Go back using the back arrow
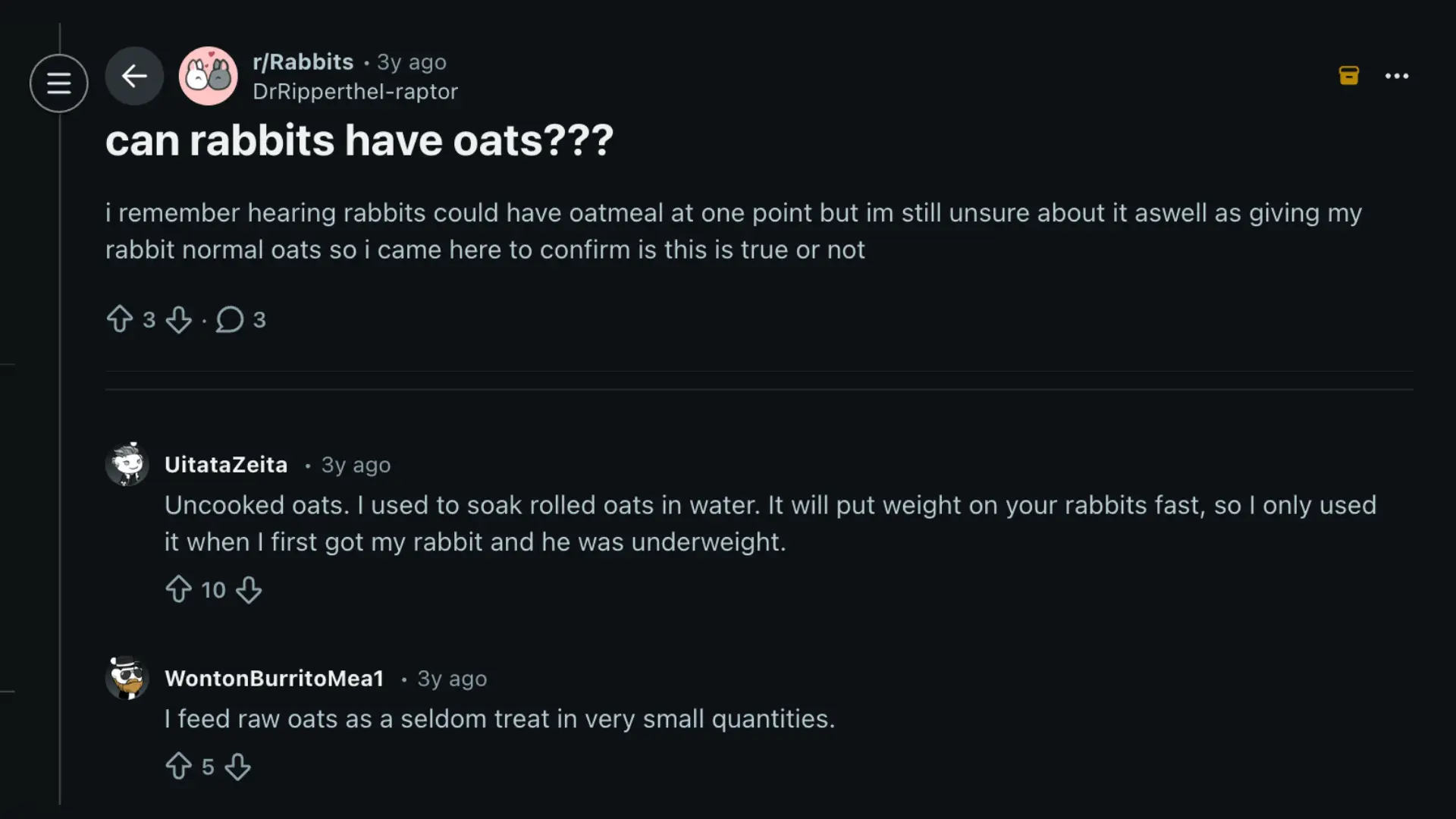The width and height of the screenshot is (1456, 819). click(x=134, y=76)
